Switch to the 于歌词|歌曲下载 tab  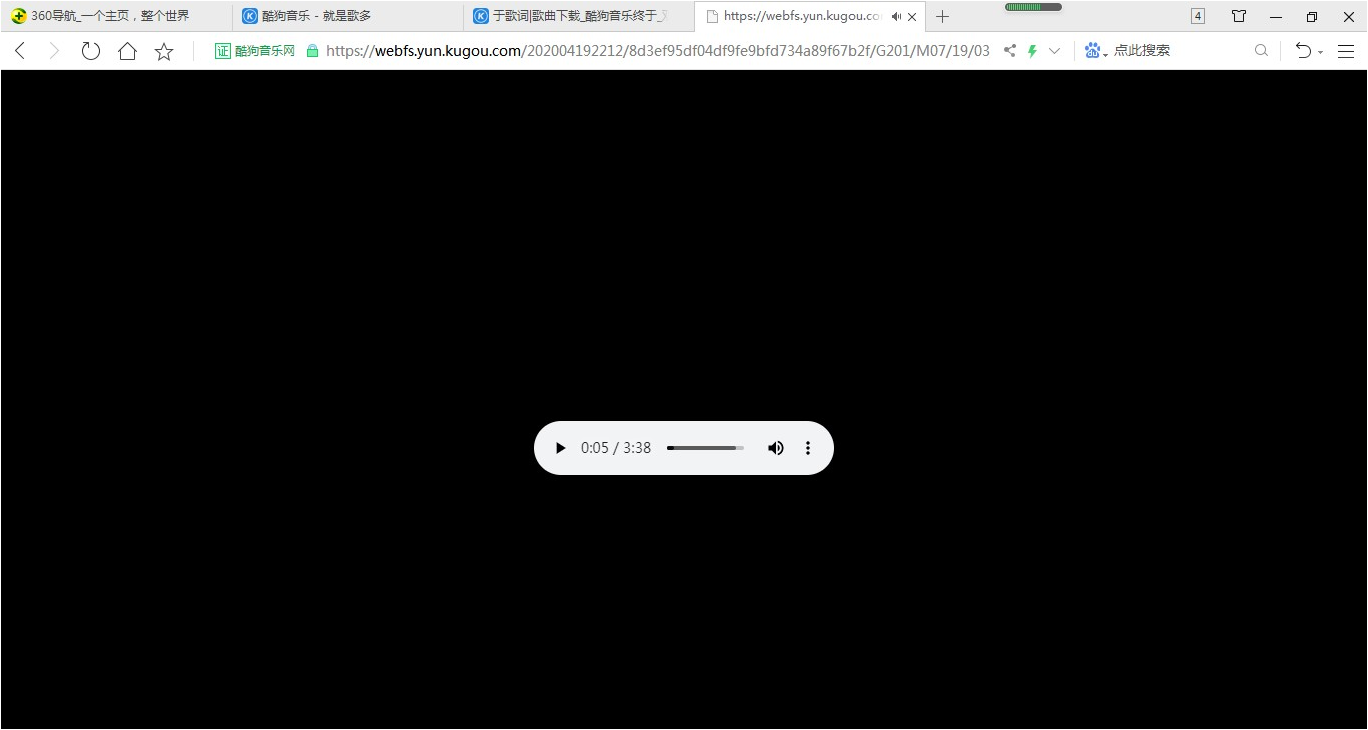[x=578, y=16]
